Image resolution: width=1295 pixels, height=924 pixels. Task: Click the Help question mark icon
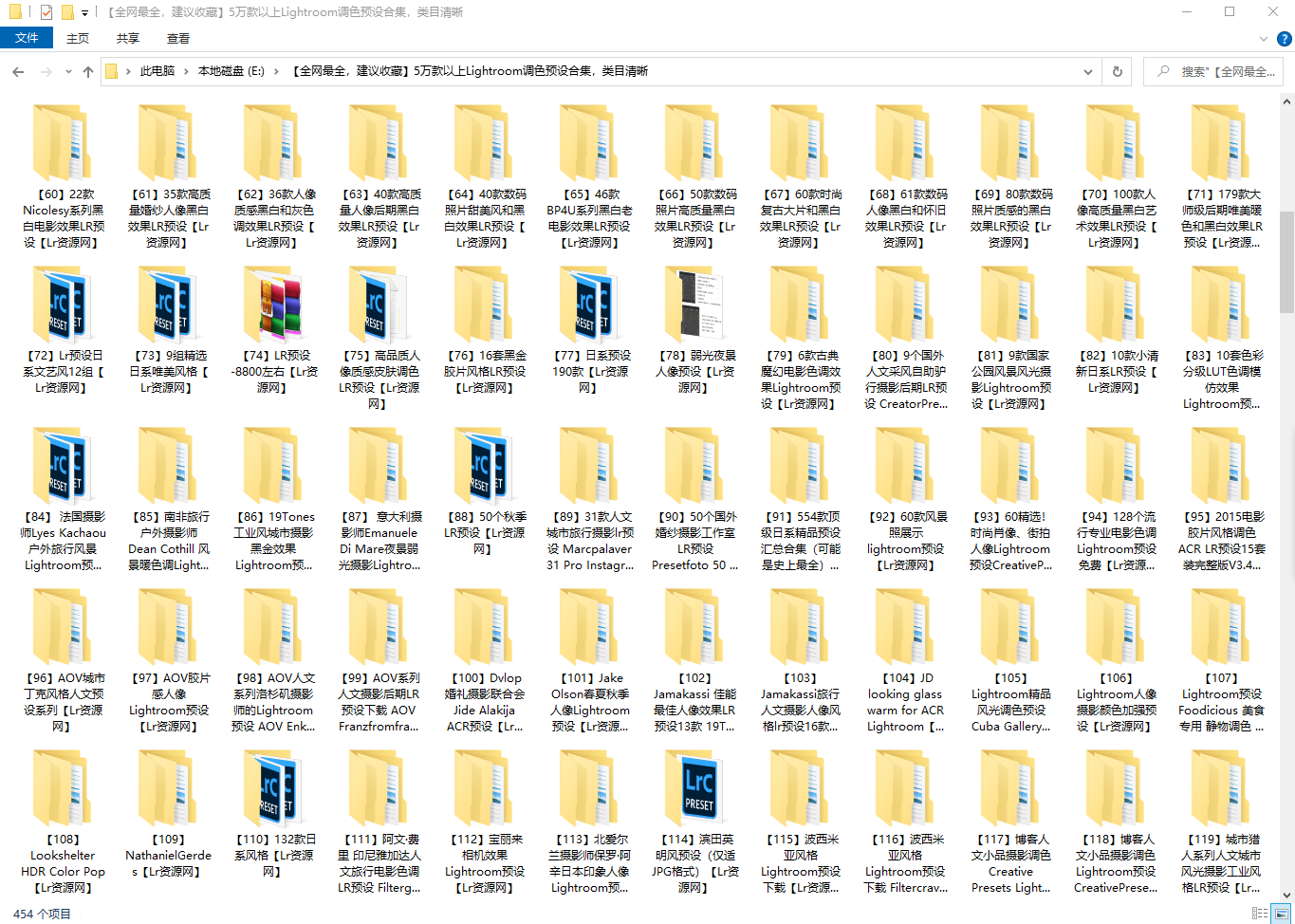1285,39
